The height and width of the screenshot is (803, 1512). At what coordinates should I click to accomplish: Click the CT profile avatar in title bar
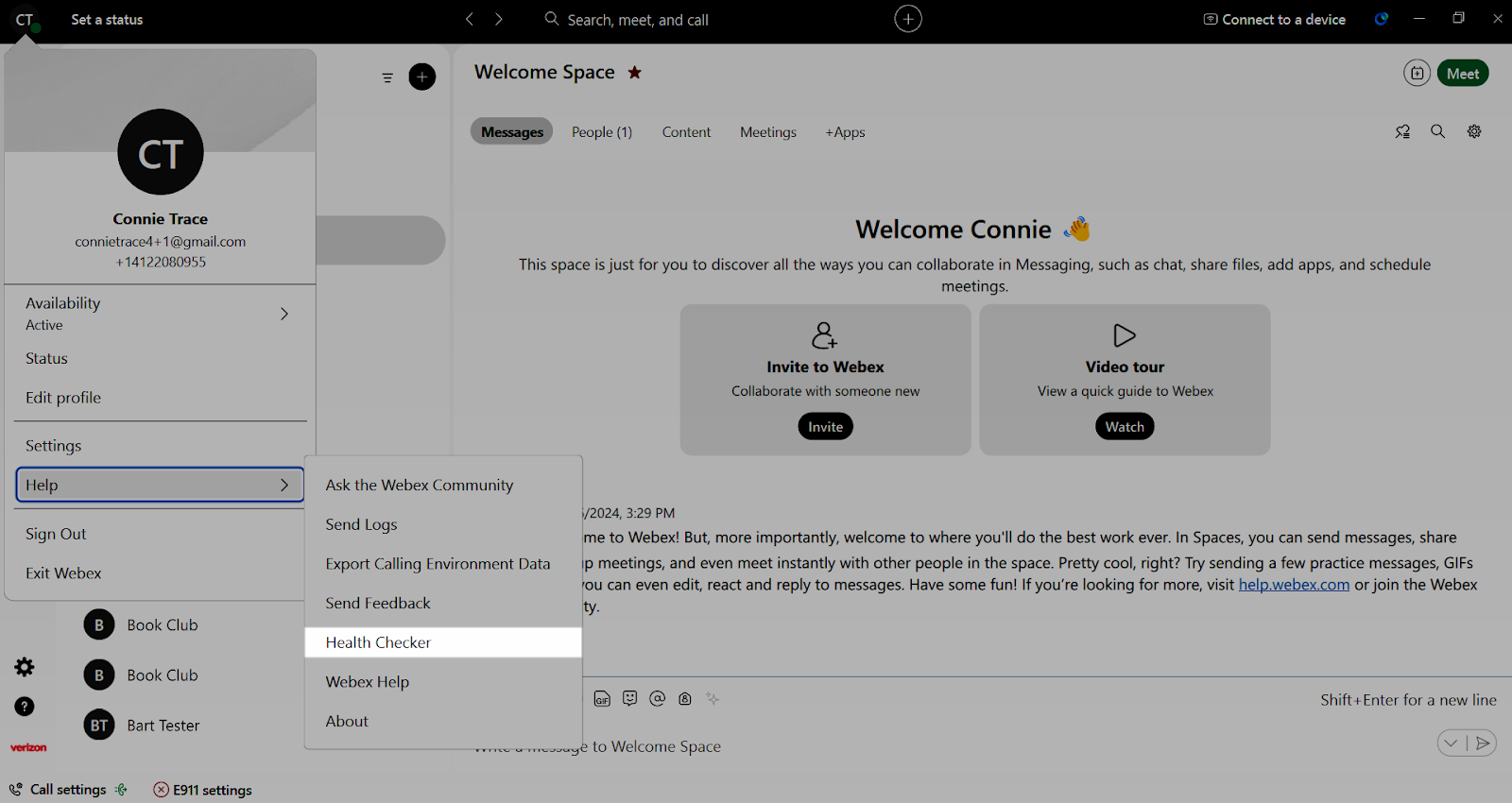click(25, 20)
